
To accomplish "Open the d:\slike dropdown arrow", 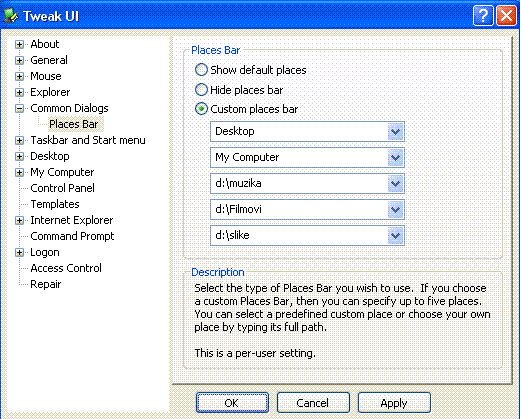I will point(396,236).
